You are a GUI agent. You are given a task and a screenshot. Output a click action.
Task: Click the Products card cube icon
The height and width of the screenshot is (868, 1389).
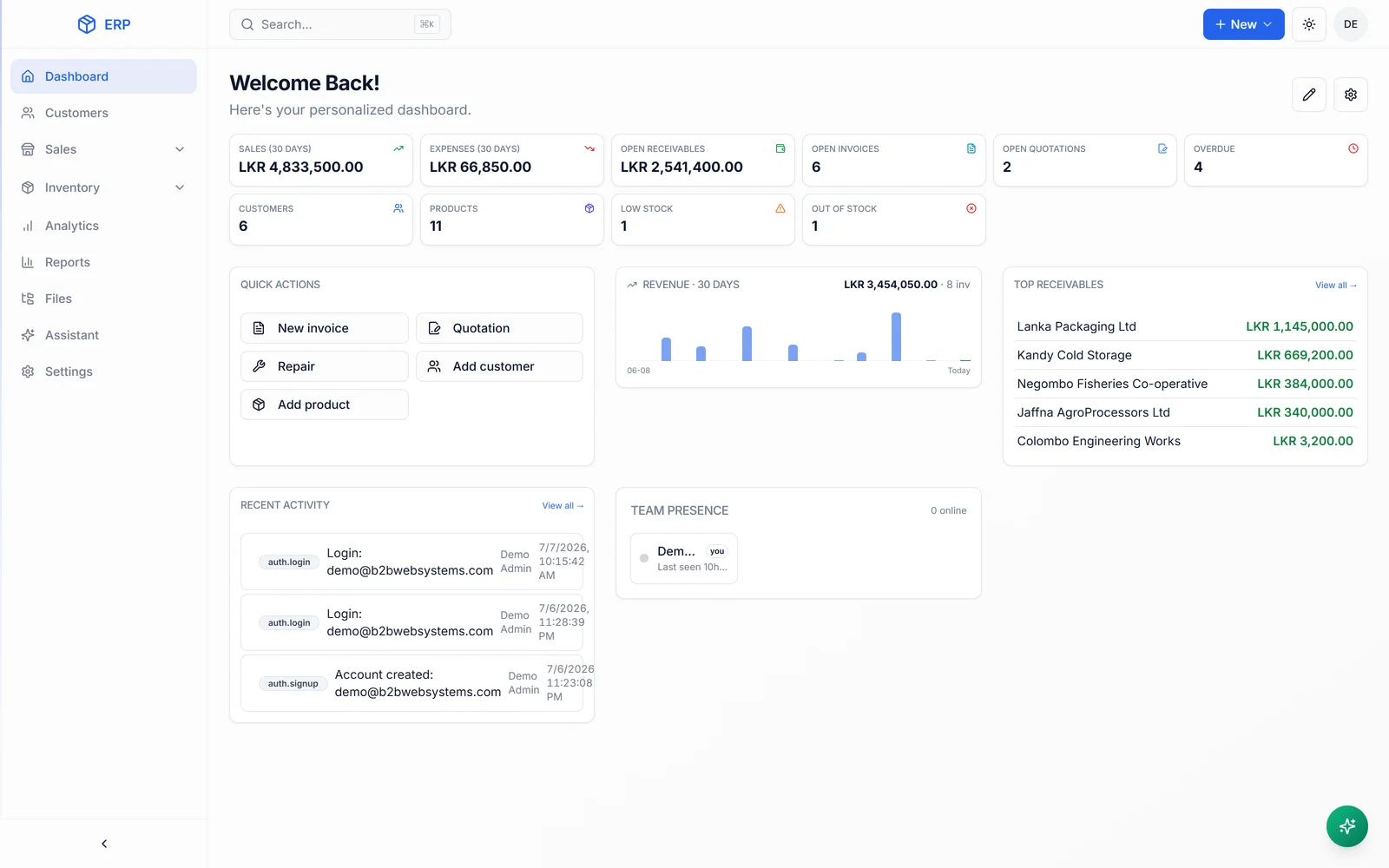[x=589, y=208]
